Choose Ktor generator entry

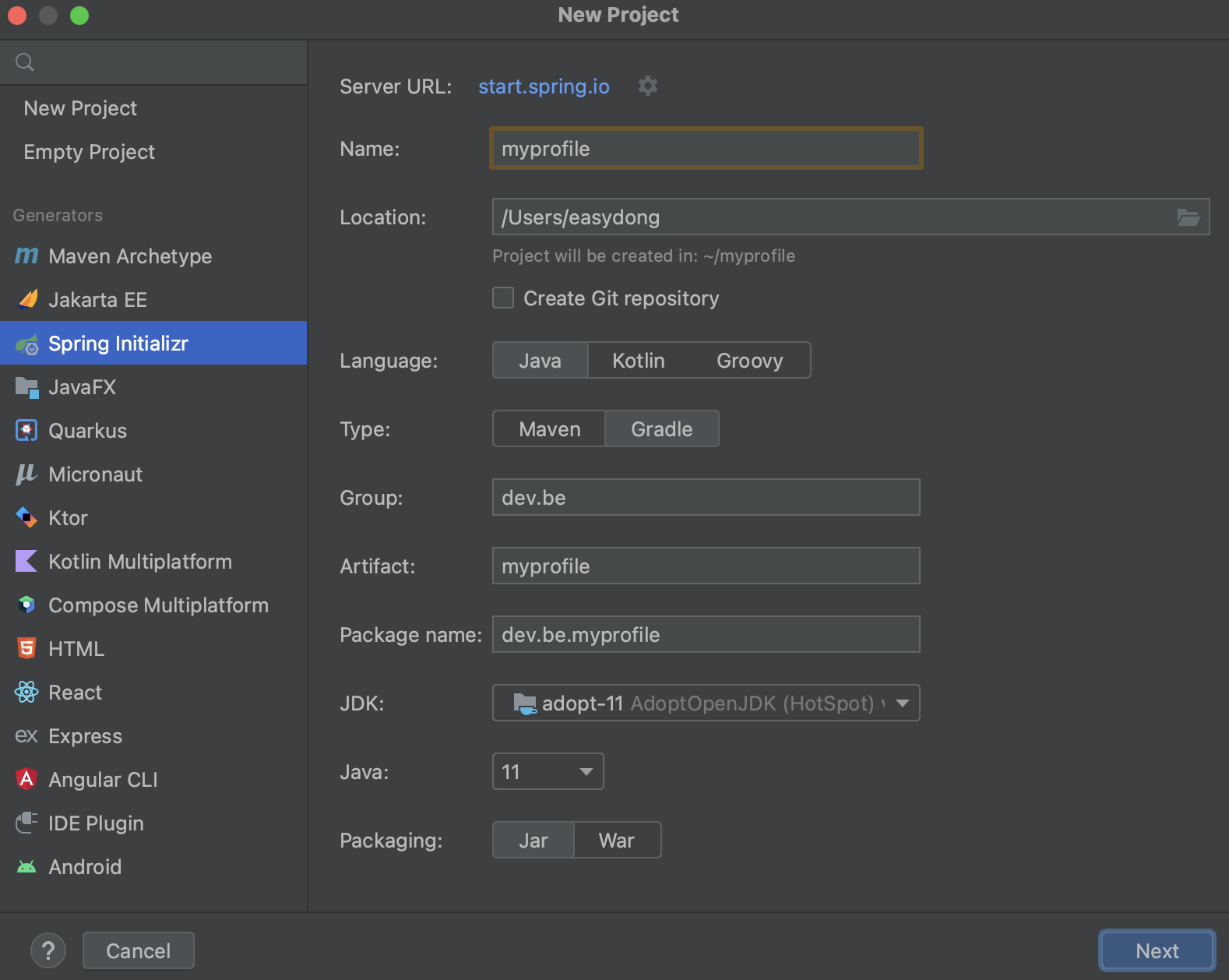tap(153, 518)
